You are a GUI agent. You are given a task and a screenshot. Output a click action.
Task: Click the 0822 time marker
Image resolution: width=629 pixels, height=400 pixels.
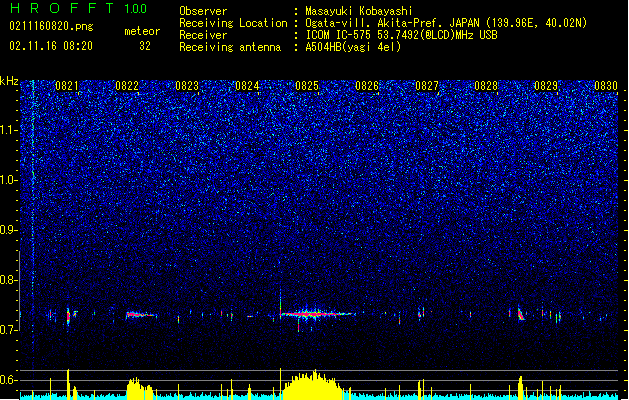point(127,86)
